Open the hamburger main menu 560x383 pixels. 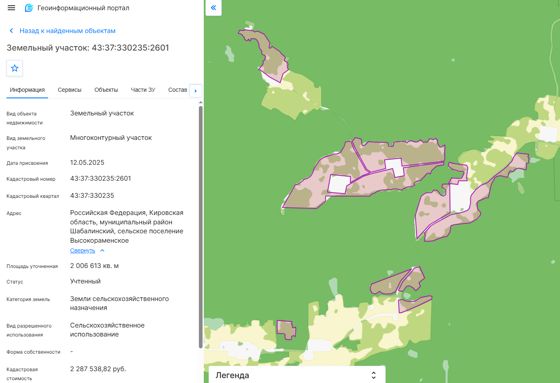click(x=11, y=8)
